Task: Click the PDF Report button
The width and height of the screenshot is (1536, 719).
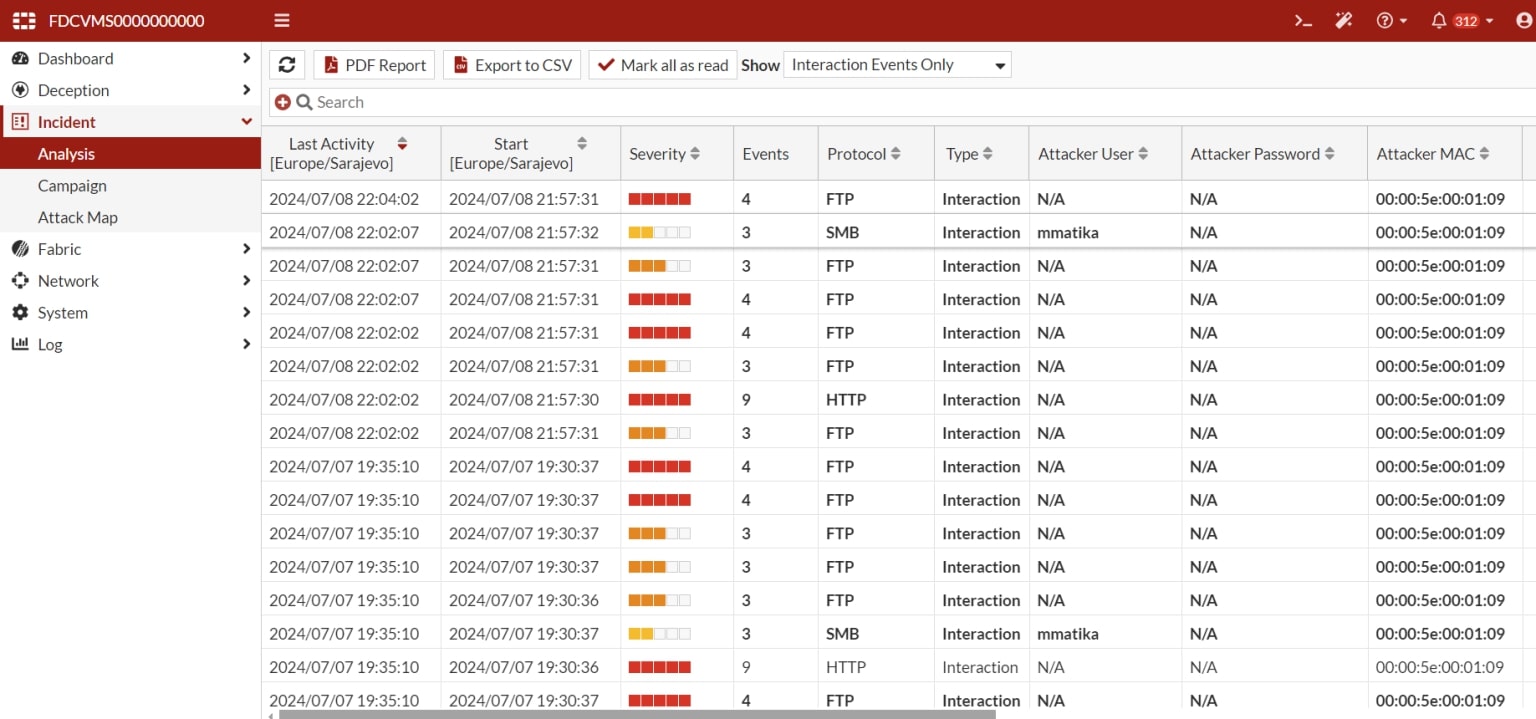Action: pos(374,65)
